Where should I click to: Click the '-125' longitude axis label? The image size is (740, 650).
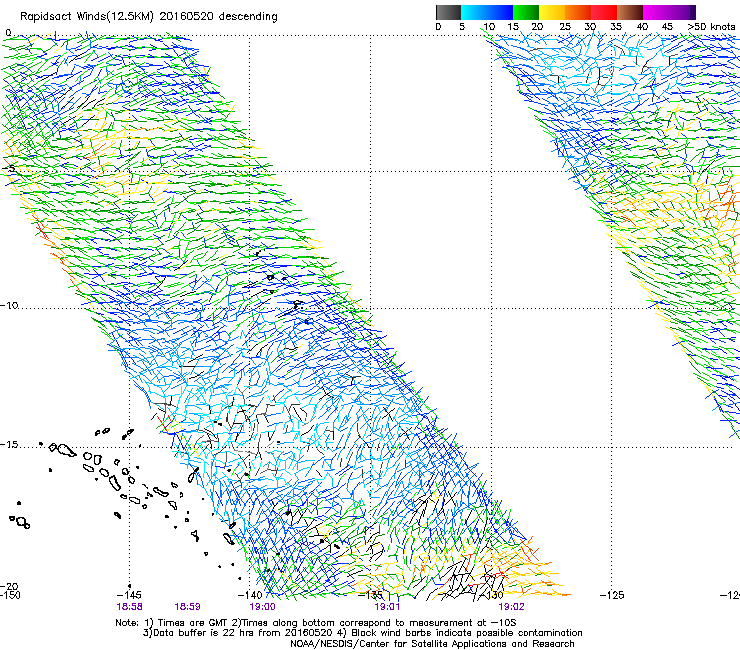click(x=612, y=595)
